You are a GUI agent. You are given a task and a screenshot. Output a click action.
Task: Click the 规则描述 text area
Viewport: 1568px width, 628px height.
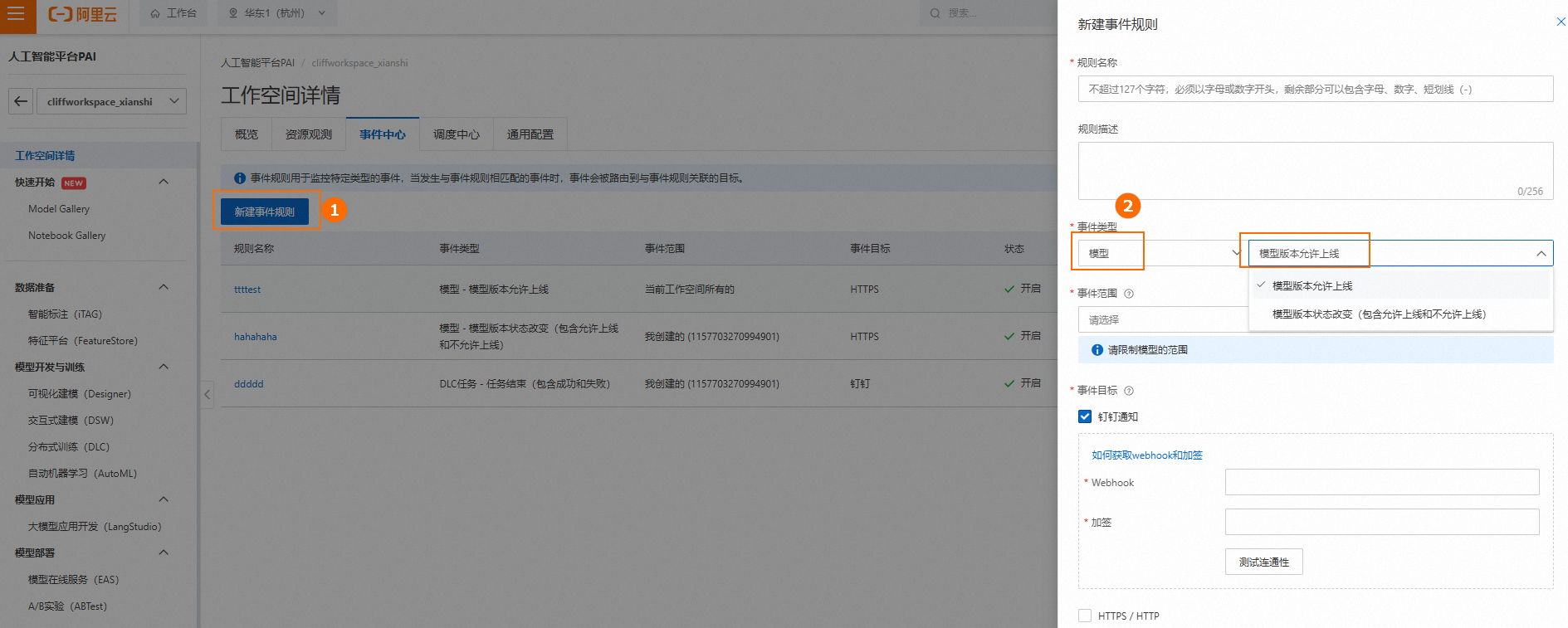[x=1316, y=171]
